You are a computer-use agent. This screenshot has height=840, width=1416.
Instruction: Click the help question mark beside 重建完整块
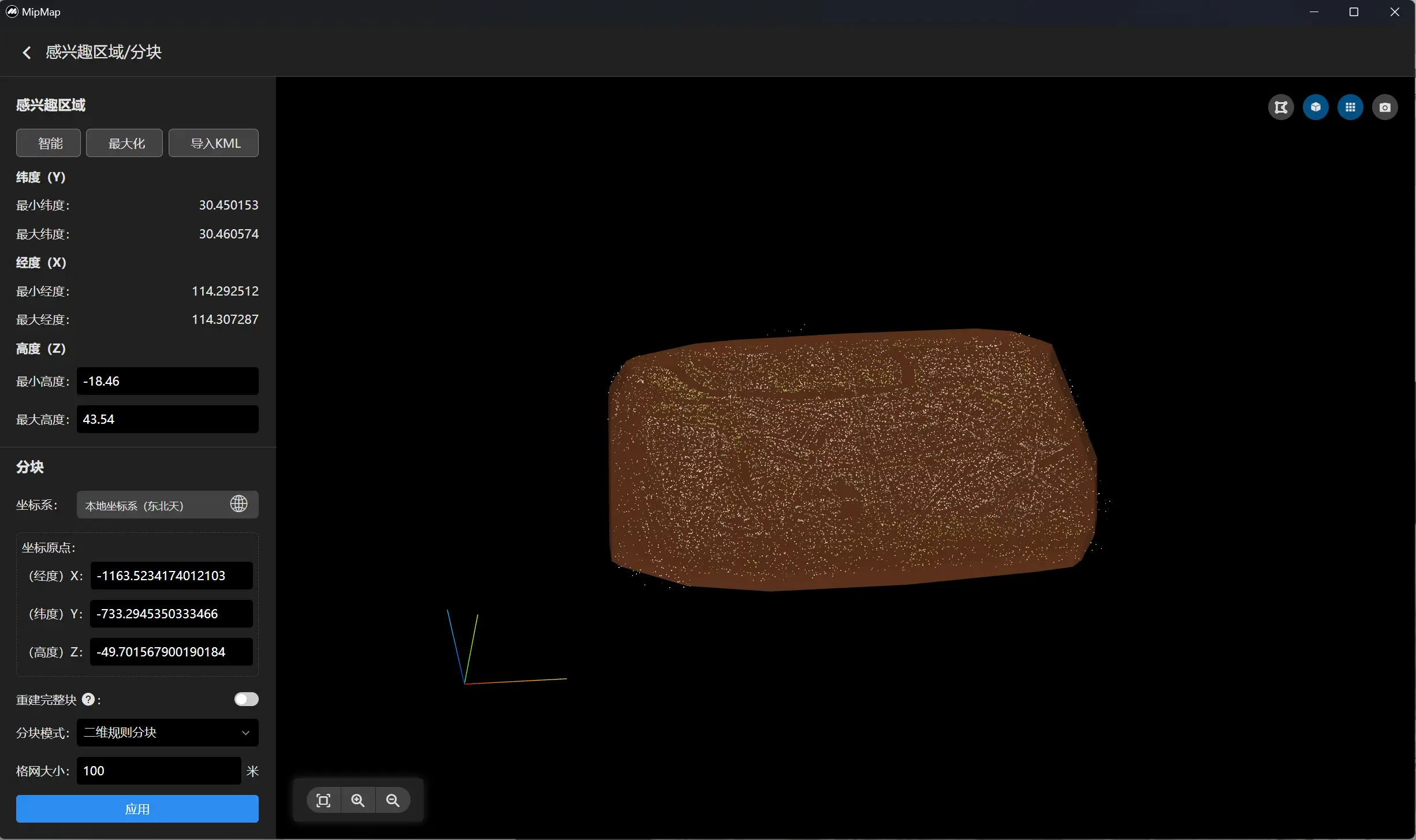pyautogui.click(x=88, y=700)
